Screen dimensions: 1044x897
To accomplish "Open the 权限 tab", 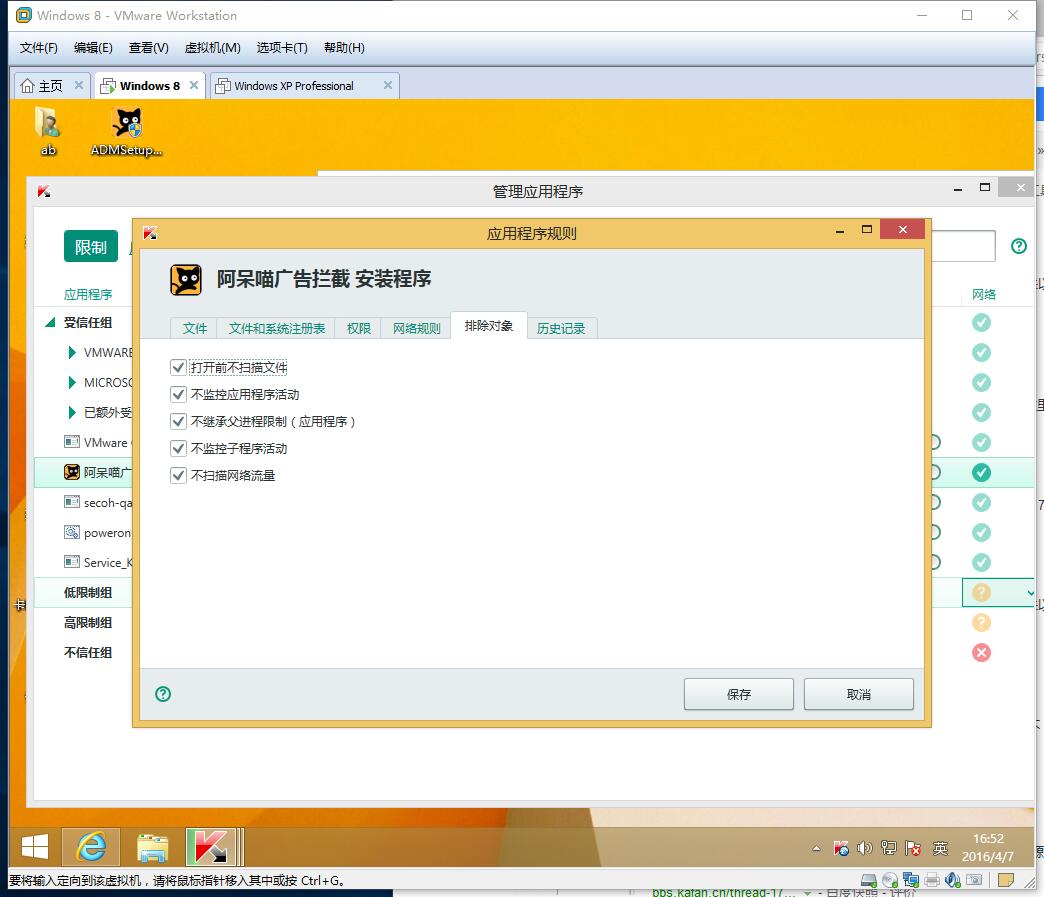I will pos(358,328).
